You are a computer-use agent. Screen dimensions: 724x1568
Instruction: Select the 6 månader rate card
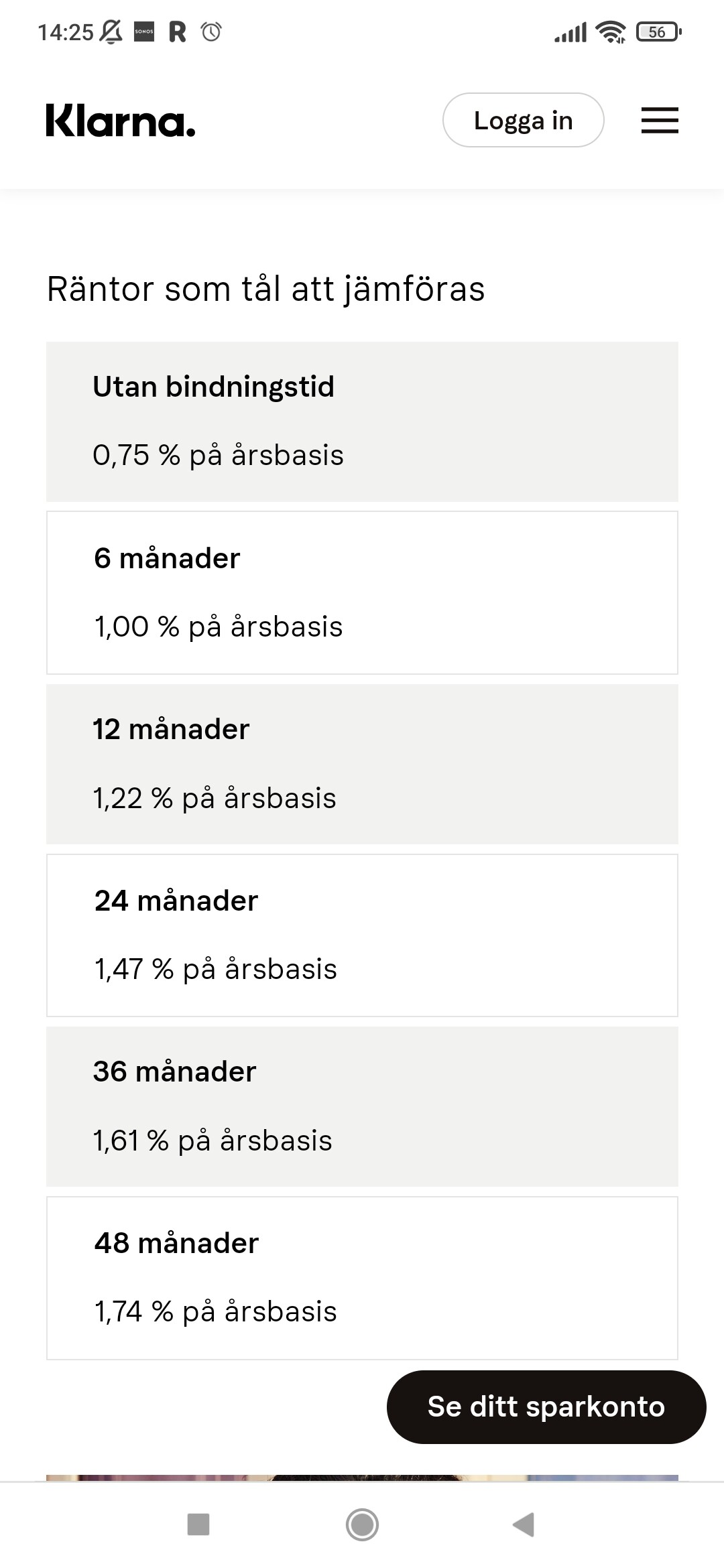[362, 593]
